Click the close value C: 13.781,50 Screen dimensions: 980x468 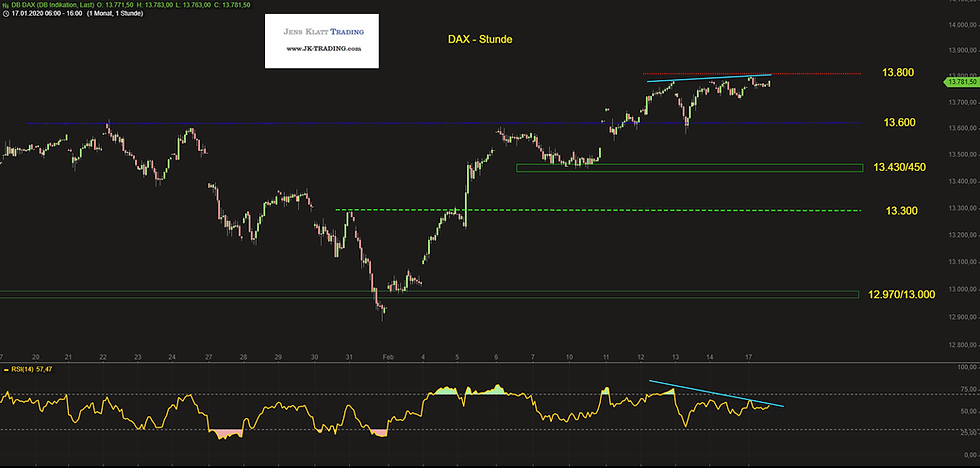click(232, 4)
